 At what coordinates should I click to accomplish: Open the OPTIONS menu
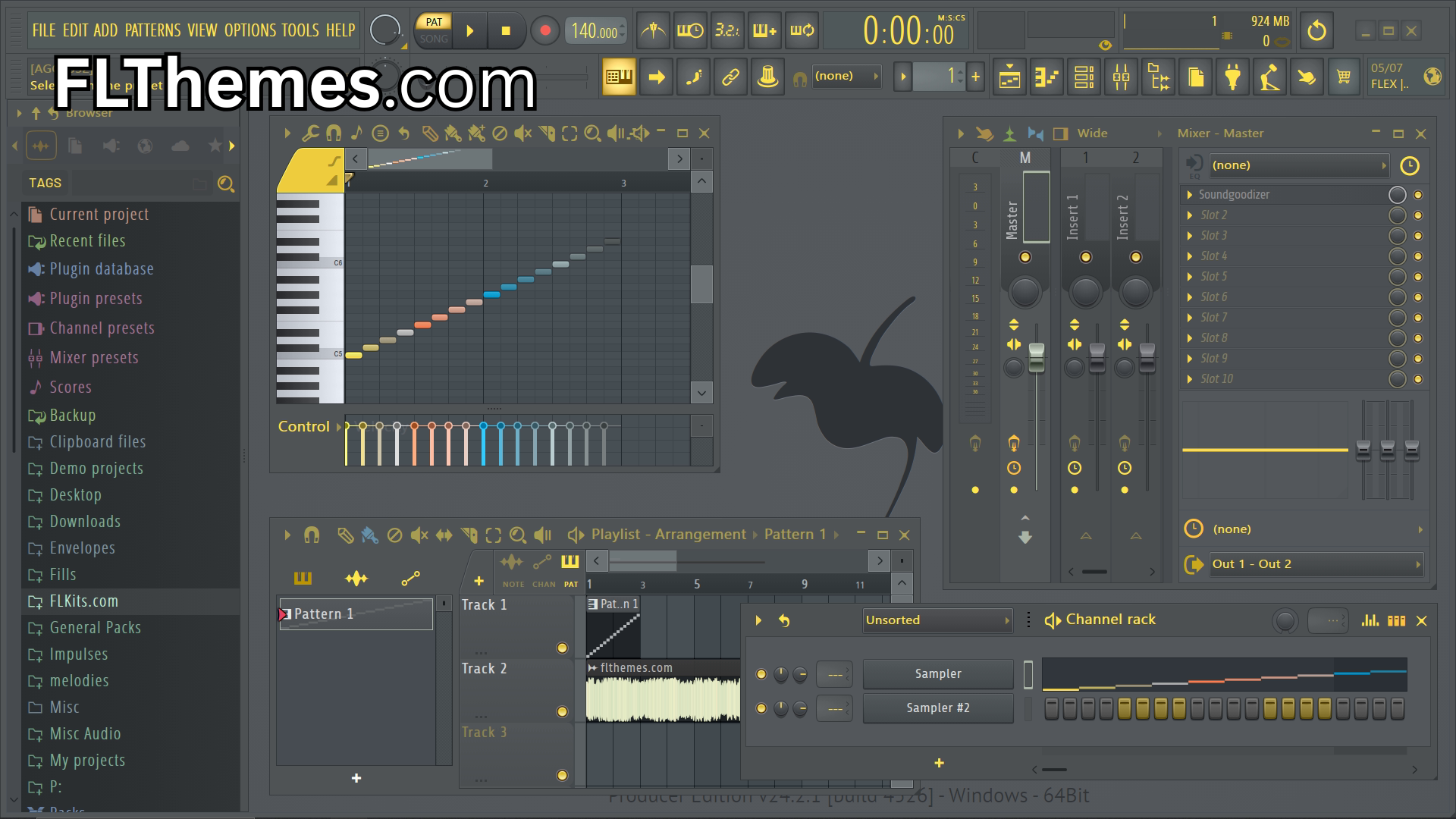click(x=250, y=30)
